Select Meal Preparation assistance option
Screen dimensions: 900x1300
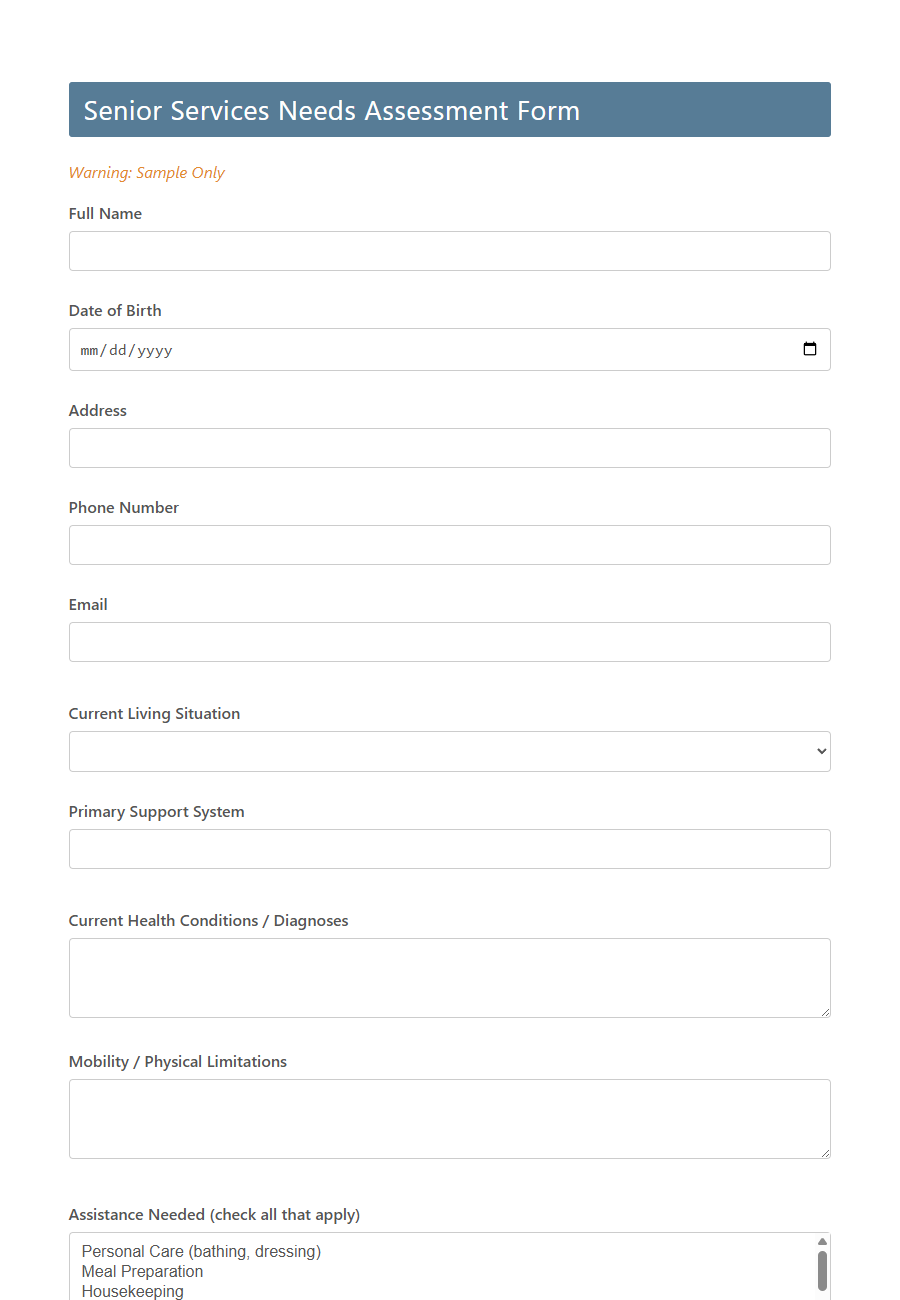142,1271
